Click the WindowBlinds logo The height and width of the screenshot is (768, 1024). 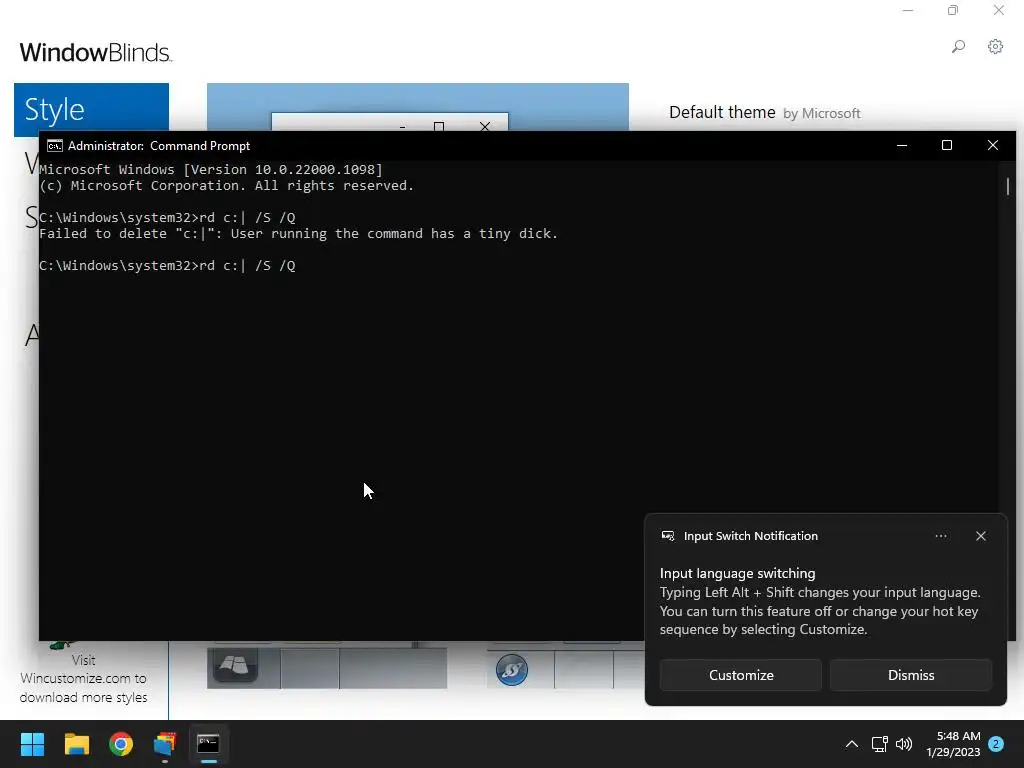[x=95, y=52]
